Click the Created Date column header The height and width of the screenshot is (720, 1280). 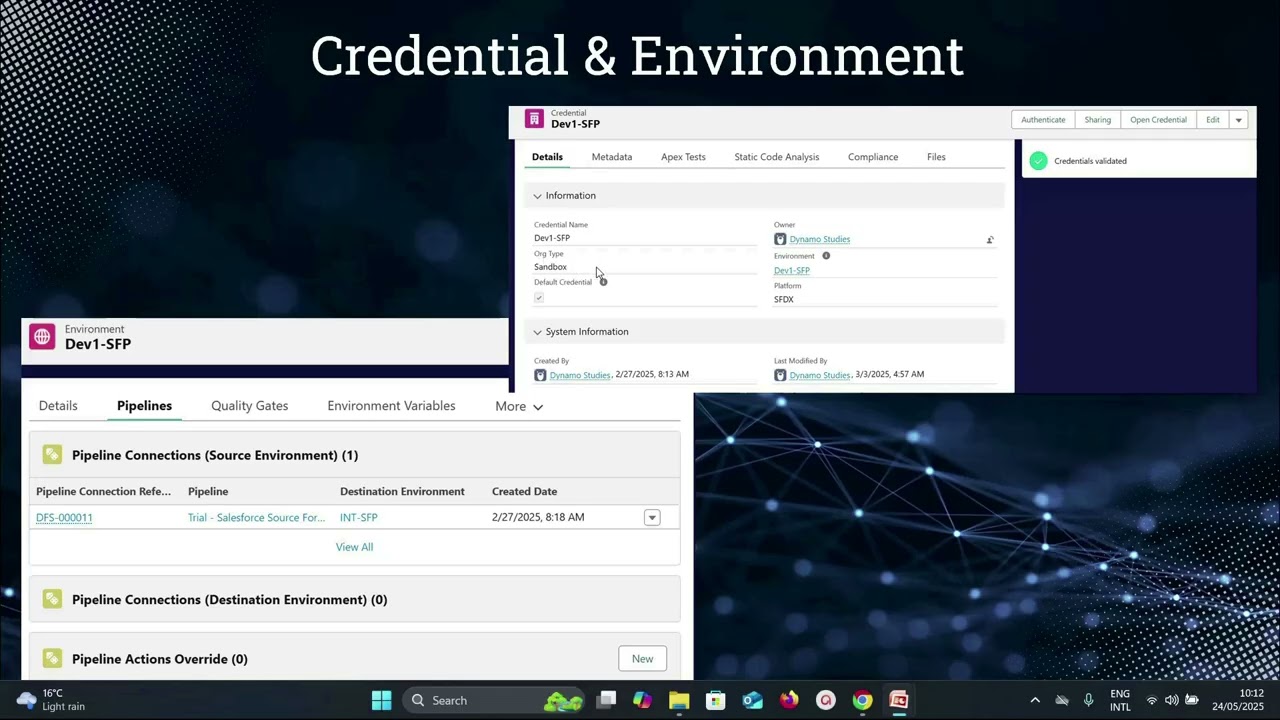click(x=524, y=491)
